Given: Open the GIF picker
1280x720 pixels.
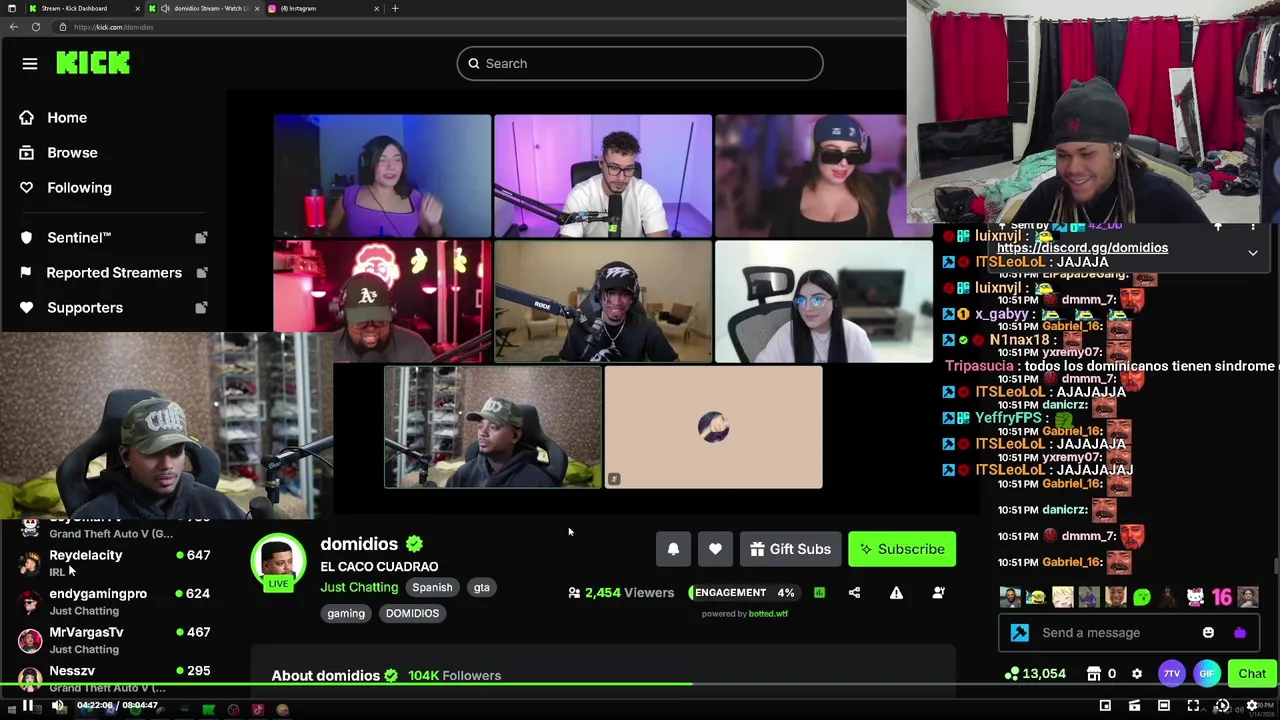Looking at the screenshot, I should pos(1207,674).
